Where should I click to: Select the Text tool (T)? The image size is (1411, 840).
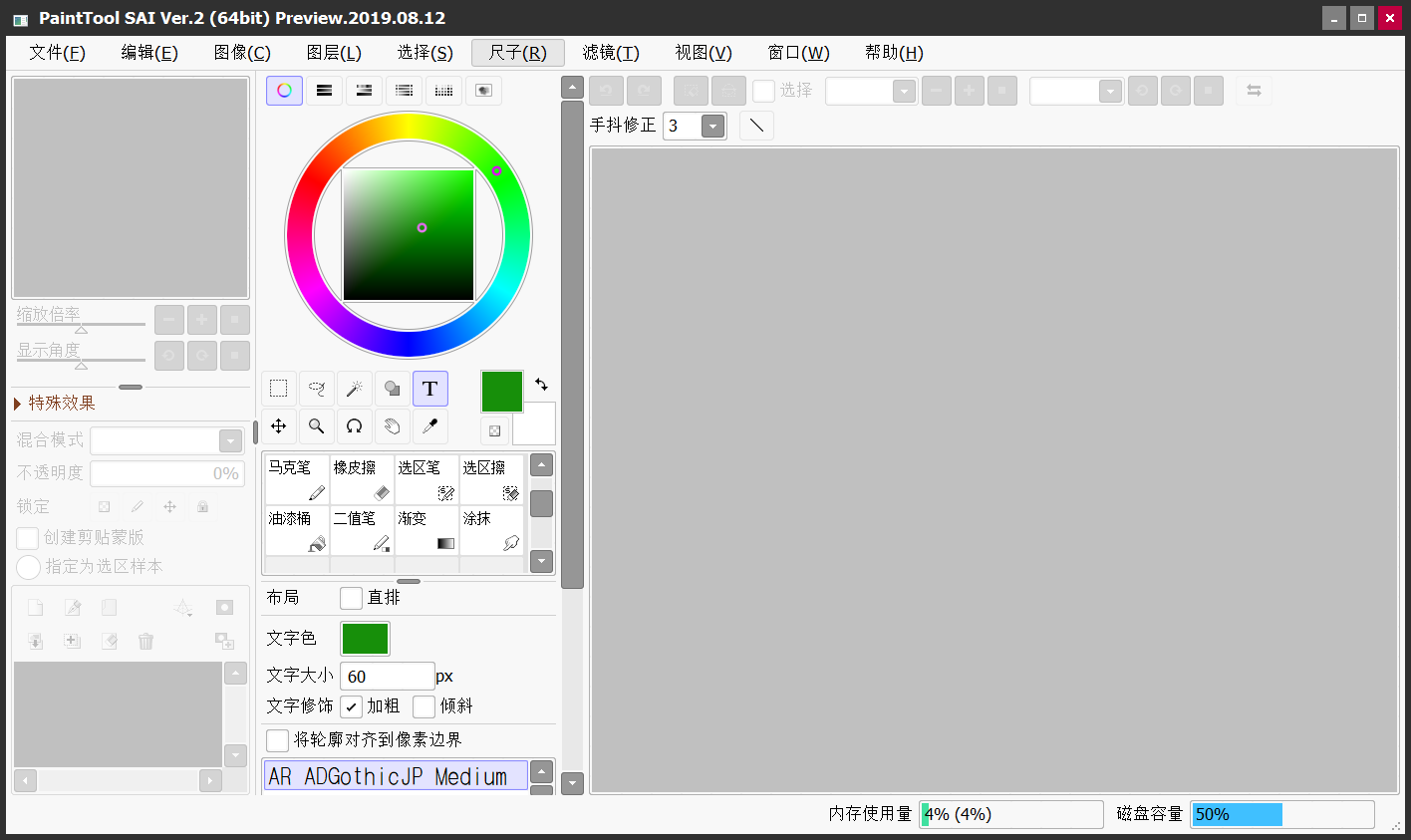pos(430,389)
